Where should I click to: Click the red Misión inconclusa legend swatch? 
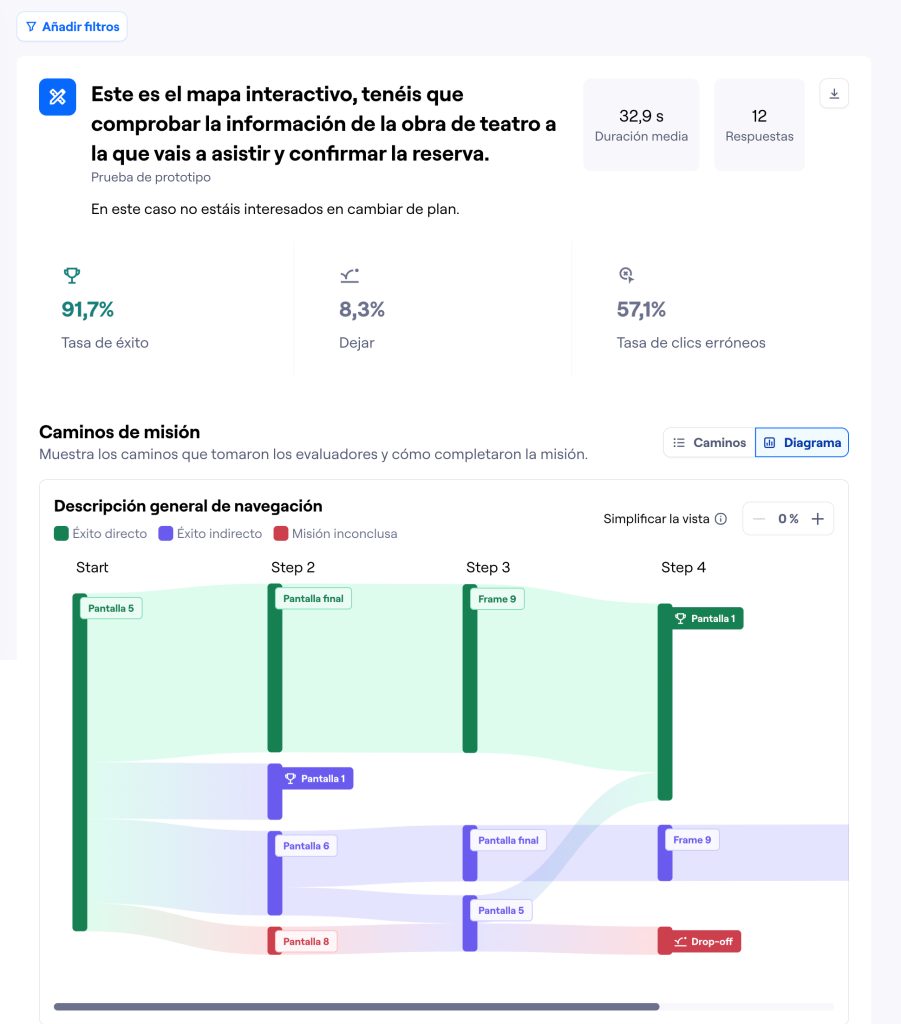tap(281, 534)
